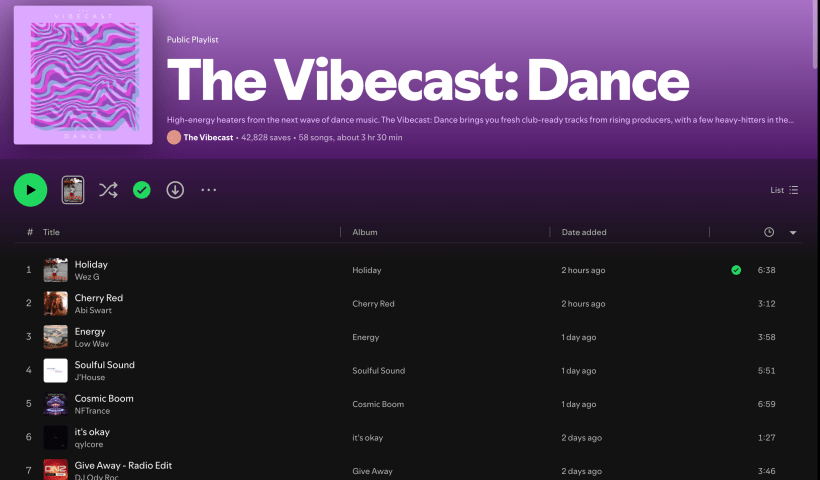Open The Vibecast creator profile link
This screenshot has width=820, height=480.
208,137
